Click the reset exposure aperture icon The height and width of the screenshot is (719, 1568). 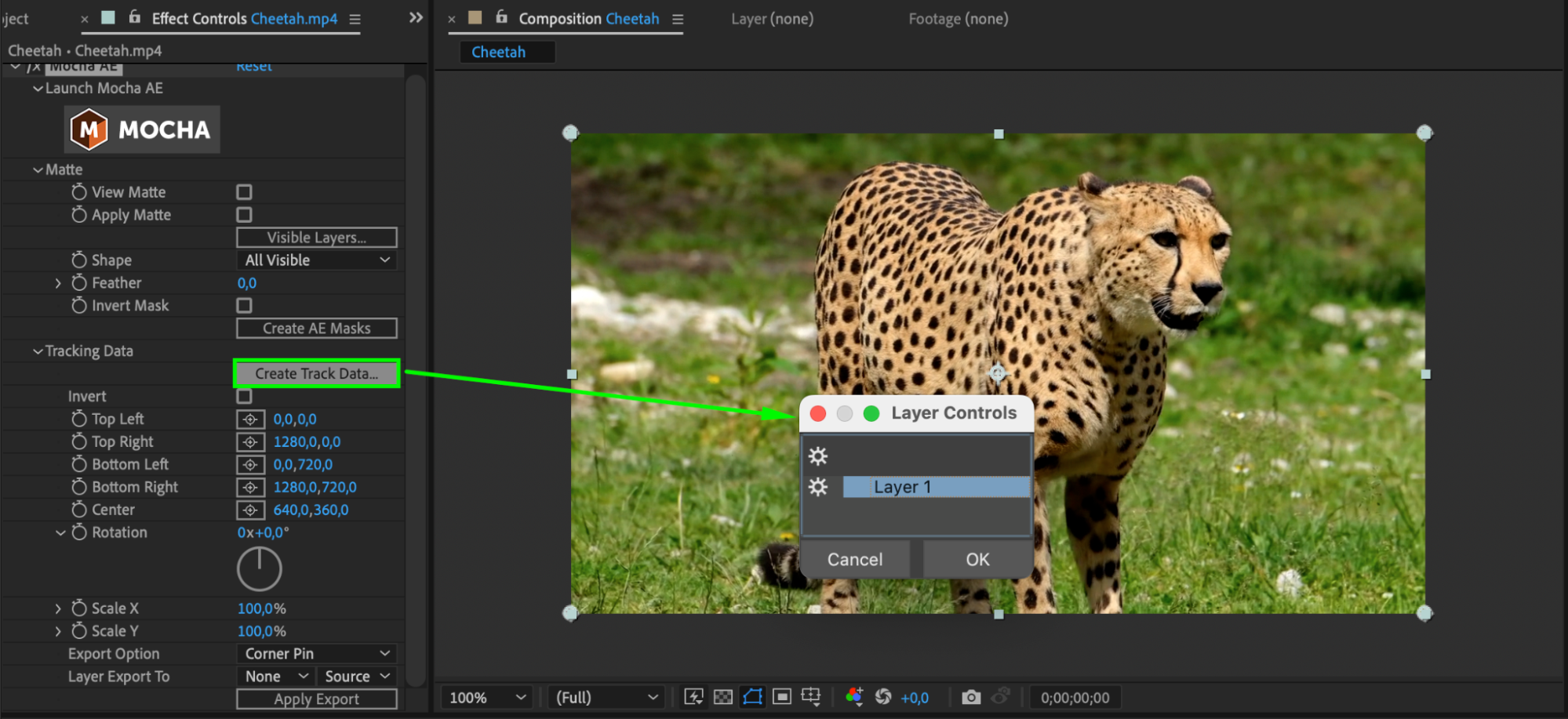883,697
